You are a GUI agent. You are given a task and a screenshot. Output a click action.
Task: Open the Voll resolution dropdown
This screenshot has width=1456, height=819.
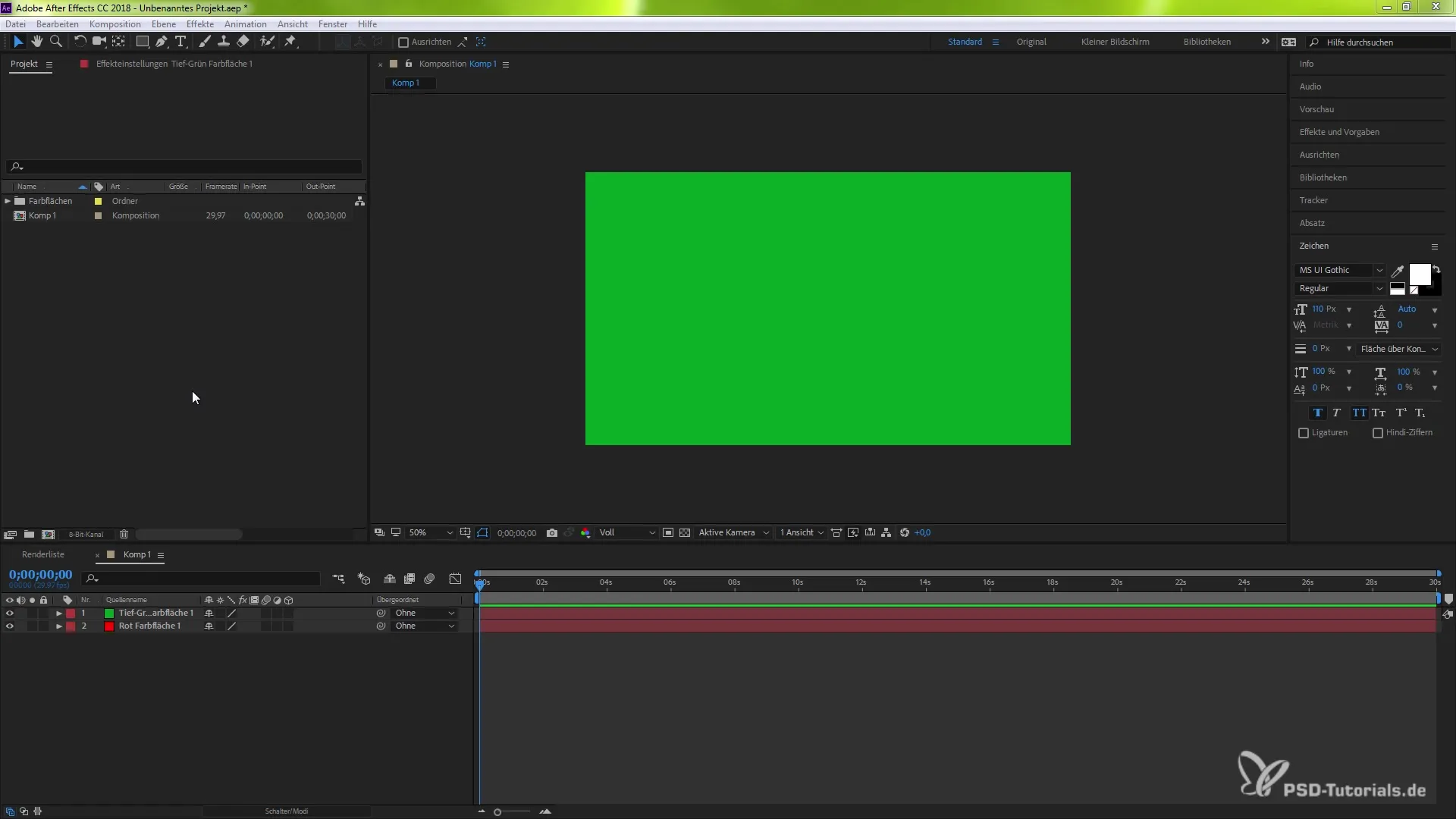tap(626, 533)
